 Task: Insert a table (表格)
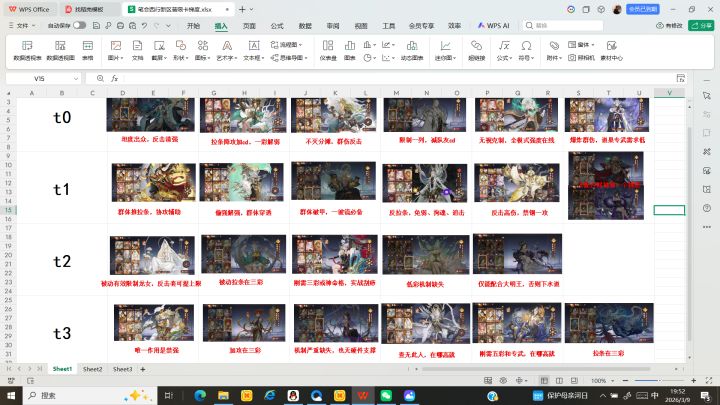[x=88, y=51]
